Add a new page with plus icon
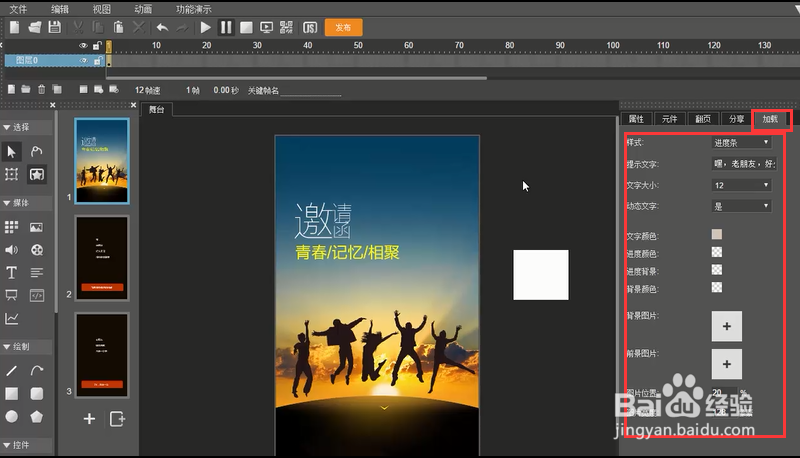 89,419
